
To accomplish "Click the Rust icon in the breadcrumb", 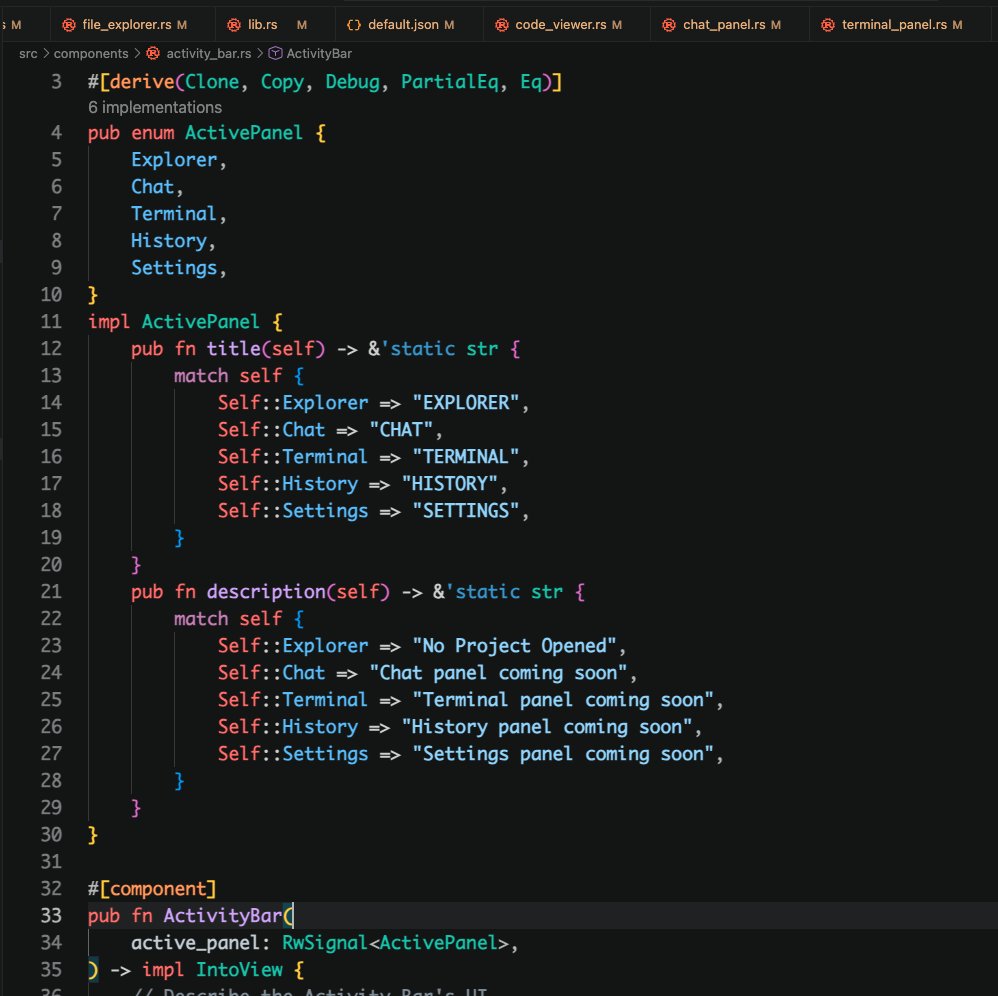I will (153, 53).
